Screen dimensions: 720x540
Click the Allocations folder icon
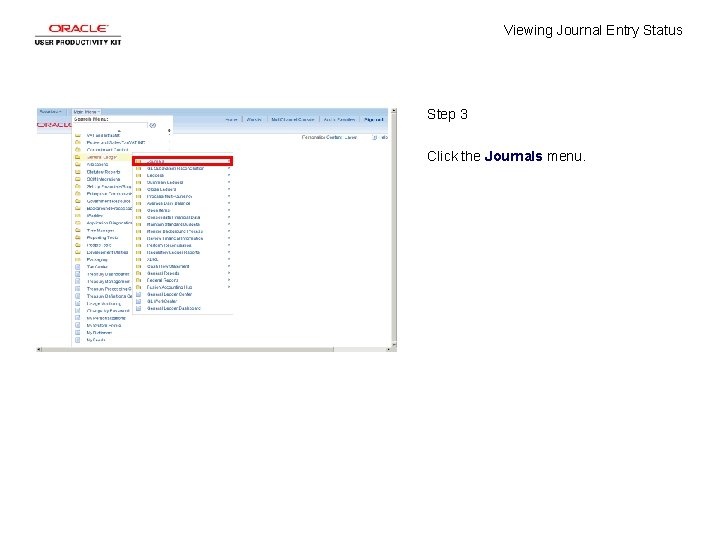78,164
